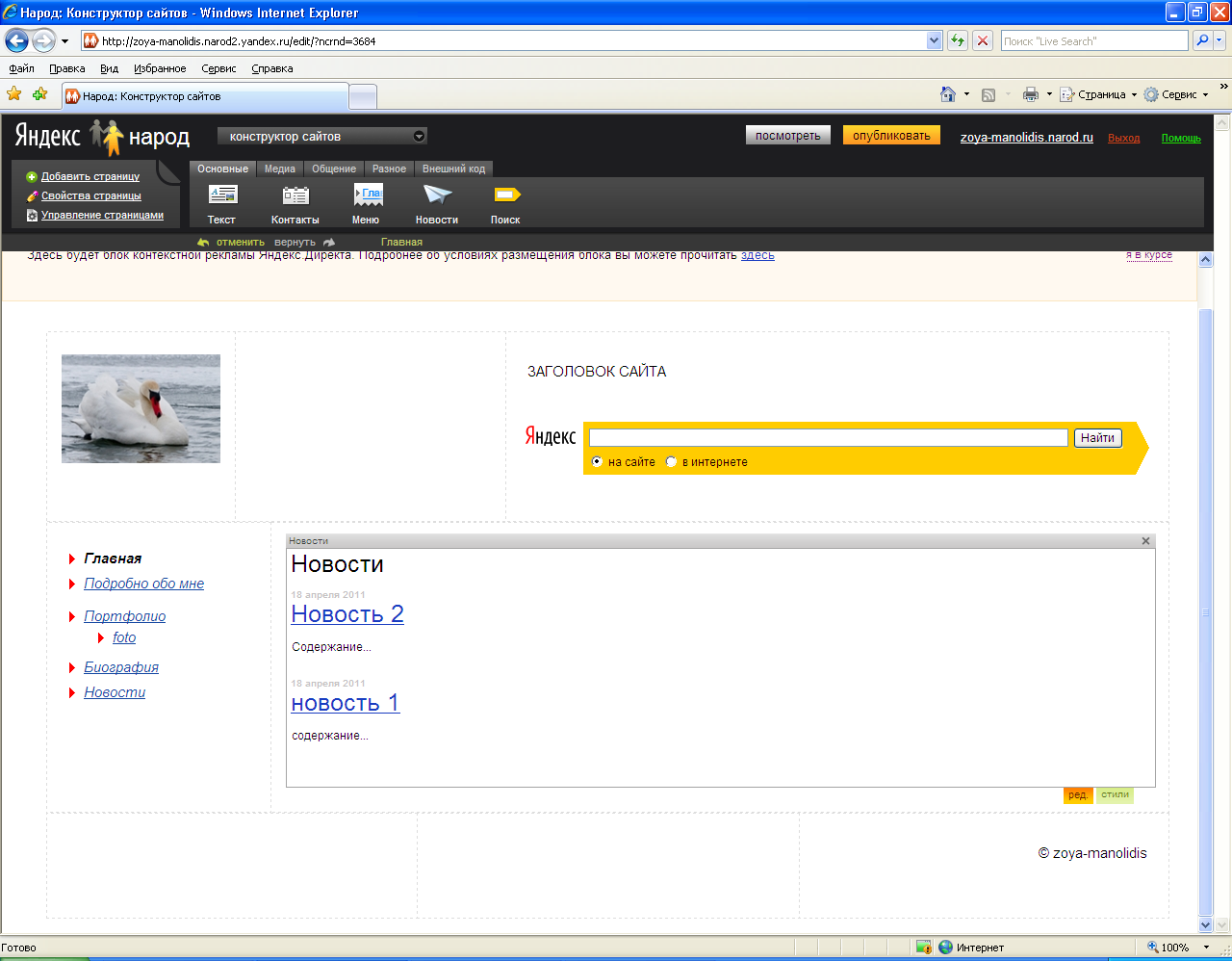Open the Помощь help link
Screen dimensions: 1232x961
coord(1181,138)
